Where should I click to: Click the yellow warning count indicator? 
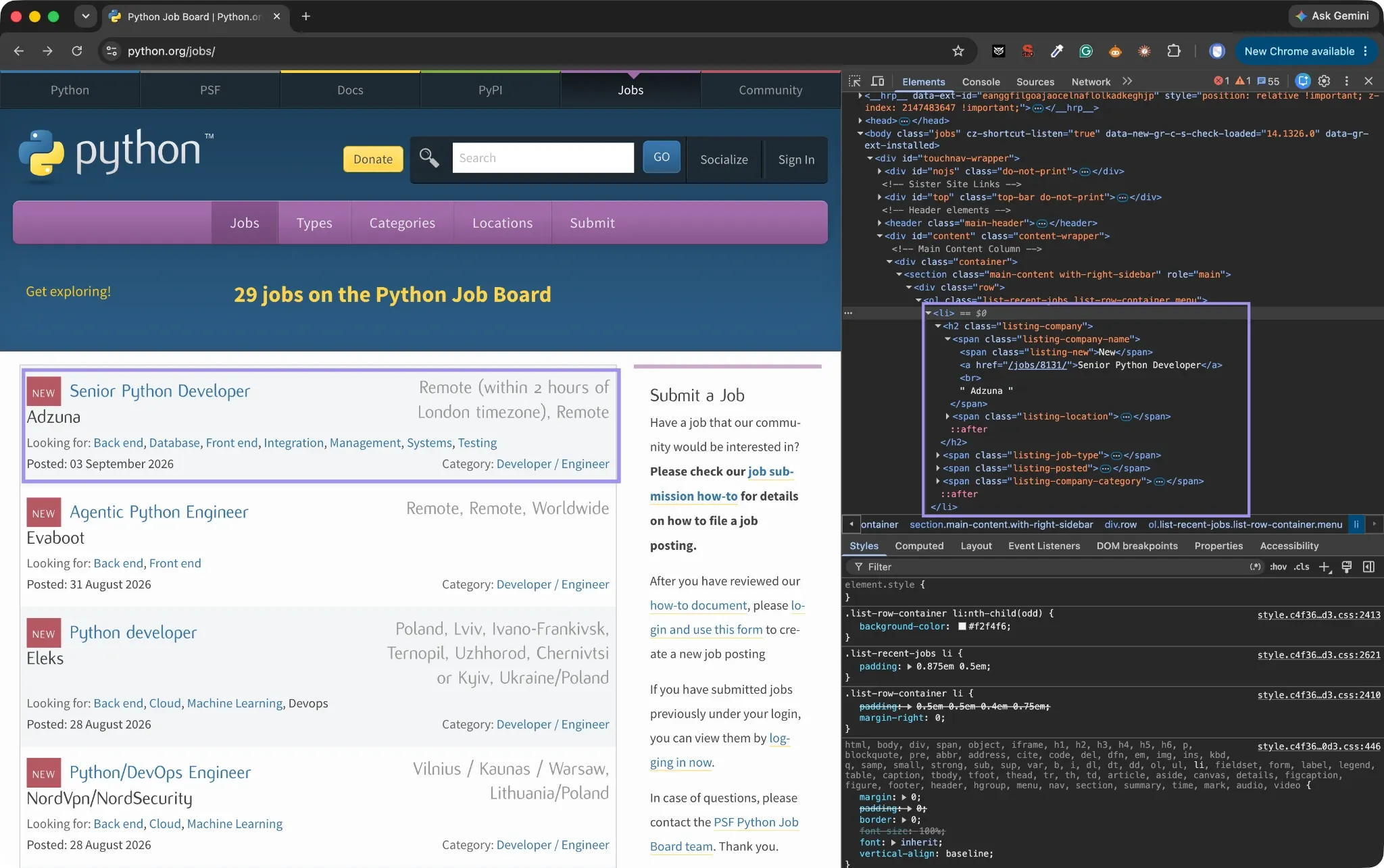(1243, 81)
